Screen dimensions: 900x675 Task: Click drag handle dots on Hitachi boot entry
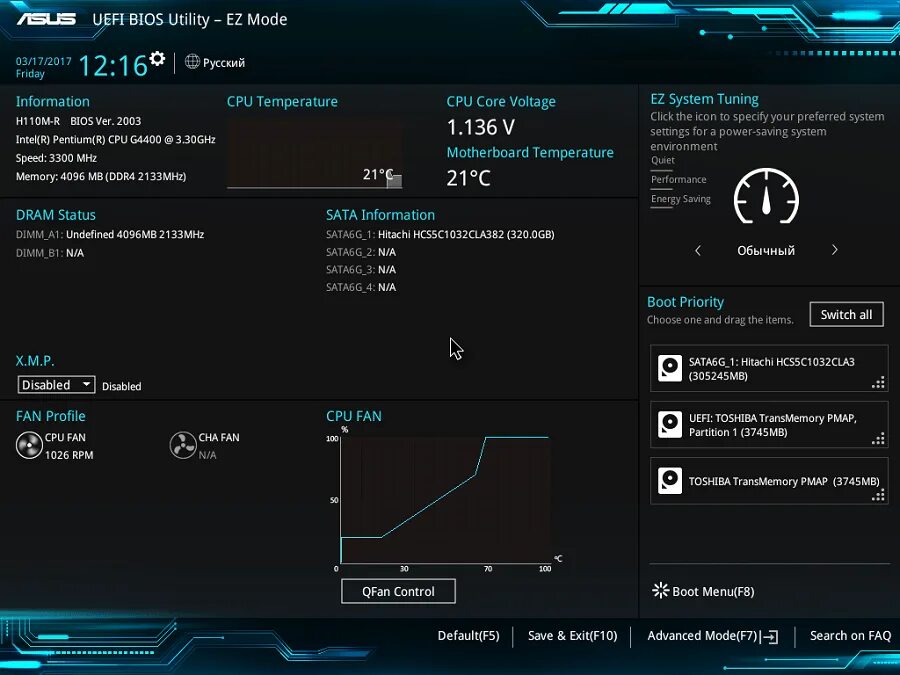(x=878, y=383)
